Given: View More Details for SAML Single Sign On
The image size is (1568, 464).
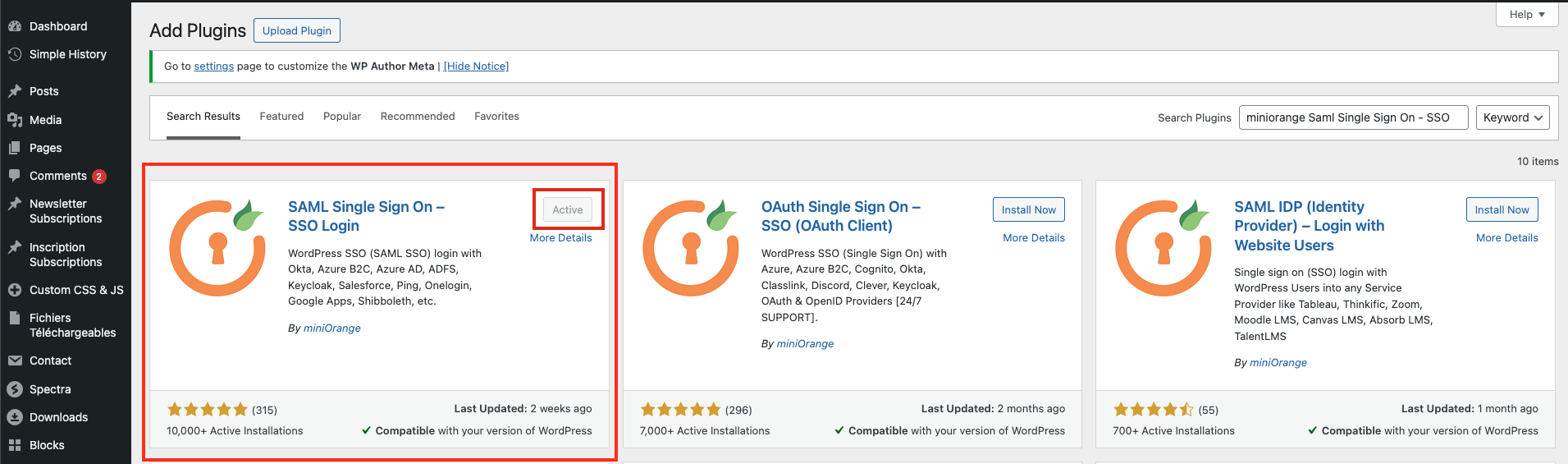Looking at the screenshot, I should click(x=560, y=238).
